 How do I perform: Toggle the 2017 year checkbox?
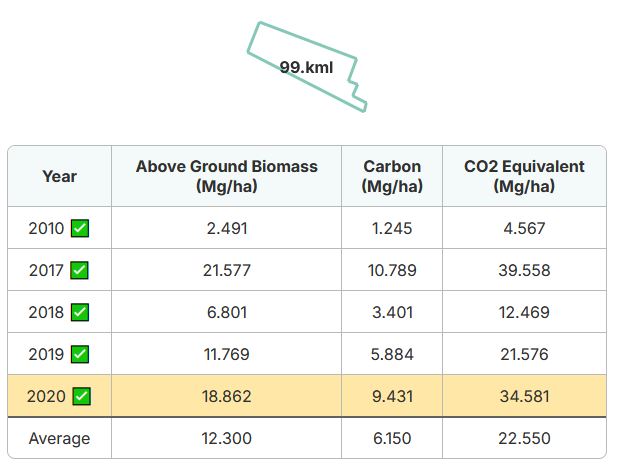click(79, 270)
